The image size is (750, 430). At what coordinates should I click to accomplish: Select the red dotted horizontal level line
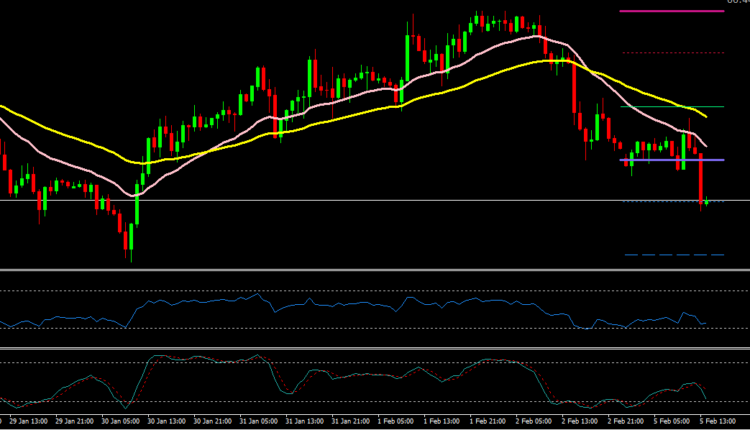coord(671,50)
